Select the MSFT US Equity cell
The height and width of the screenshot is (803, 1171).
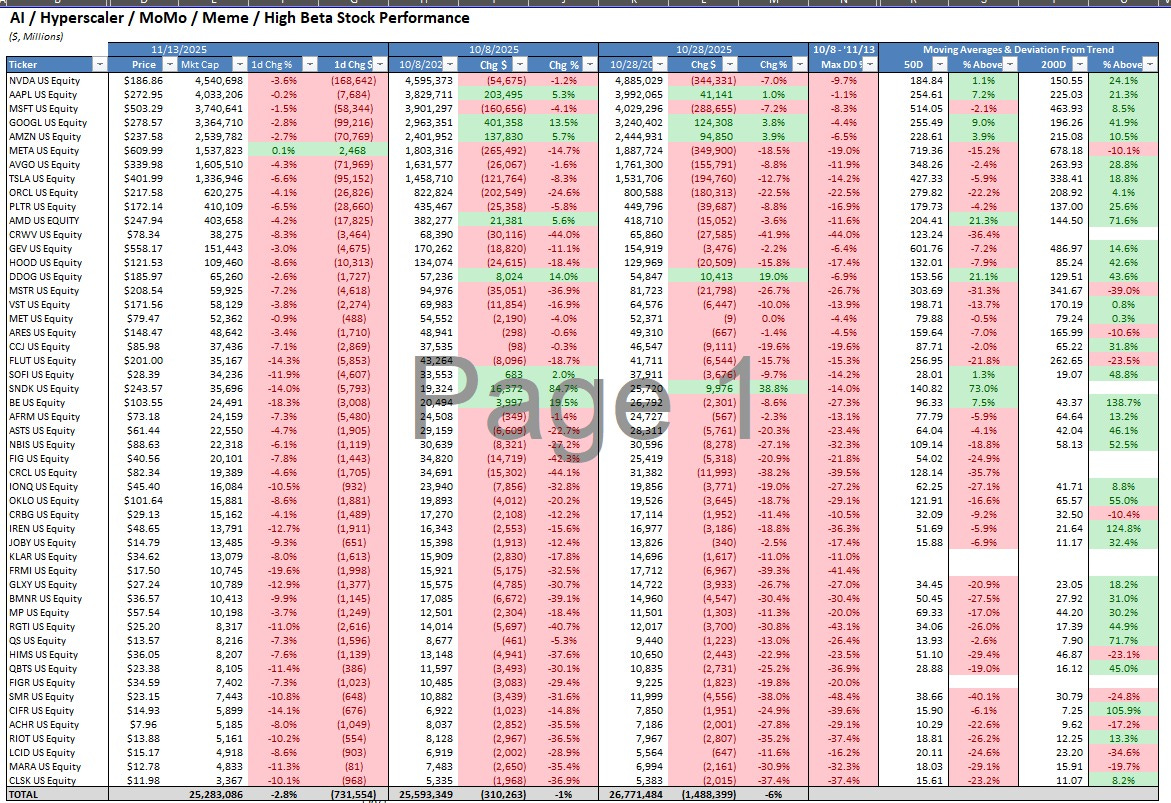point(58,108)
